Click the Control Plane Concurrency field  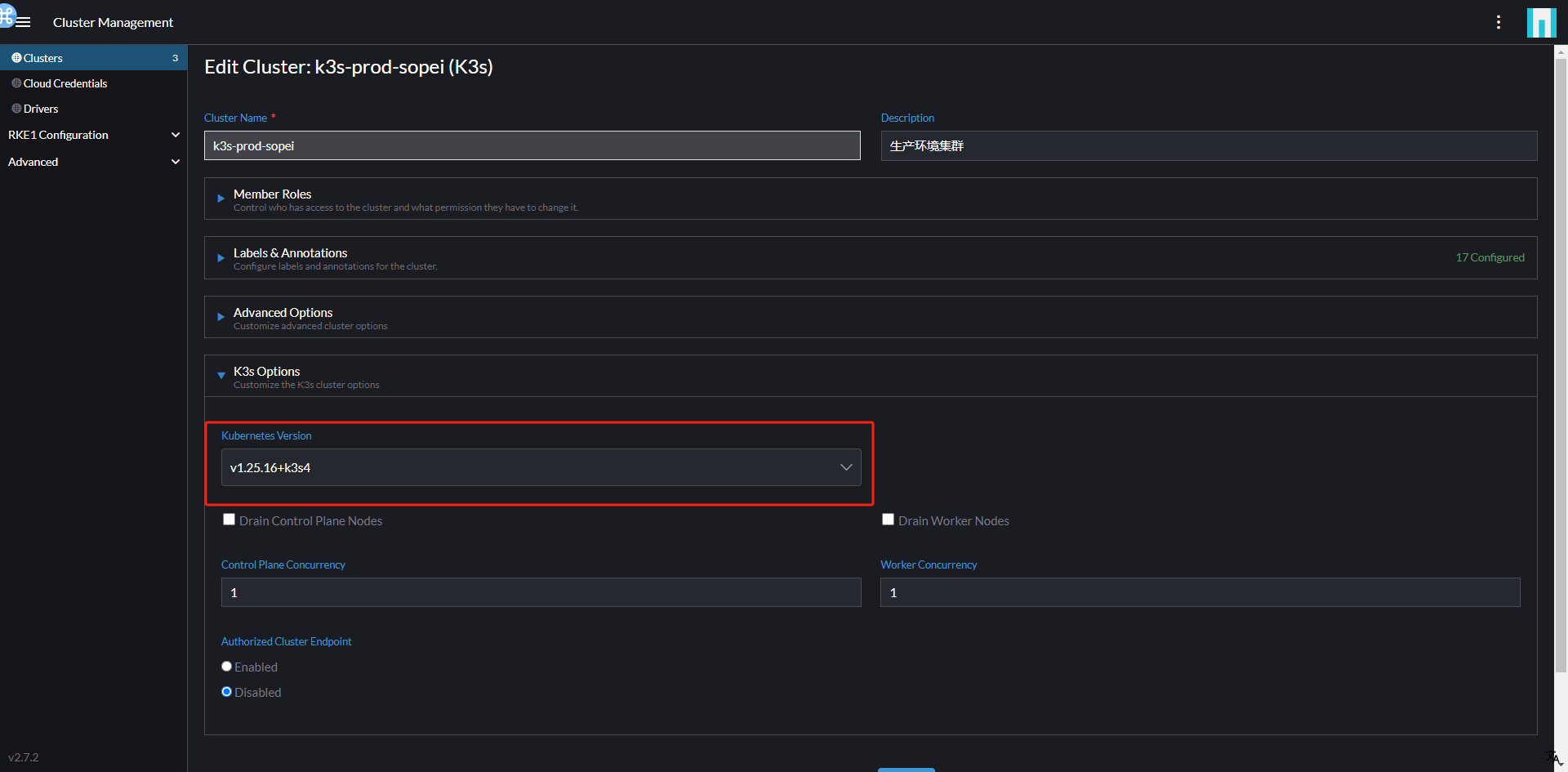[541, 592]
